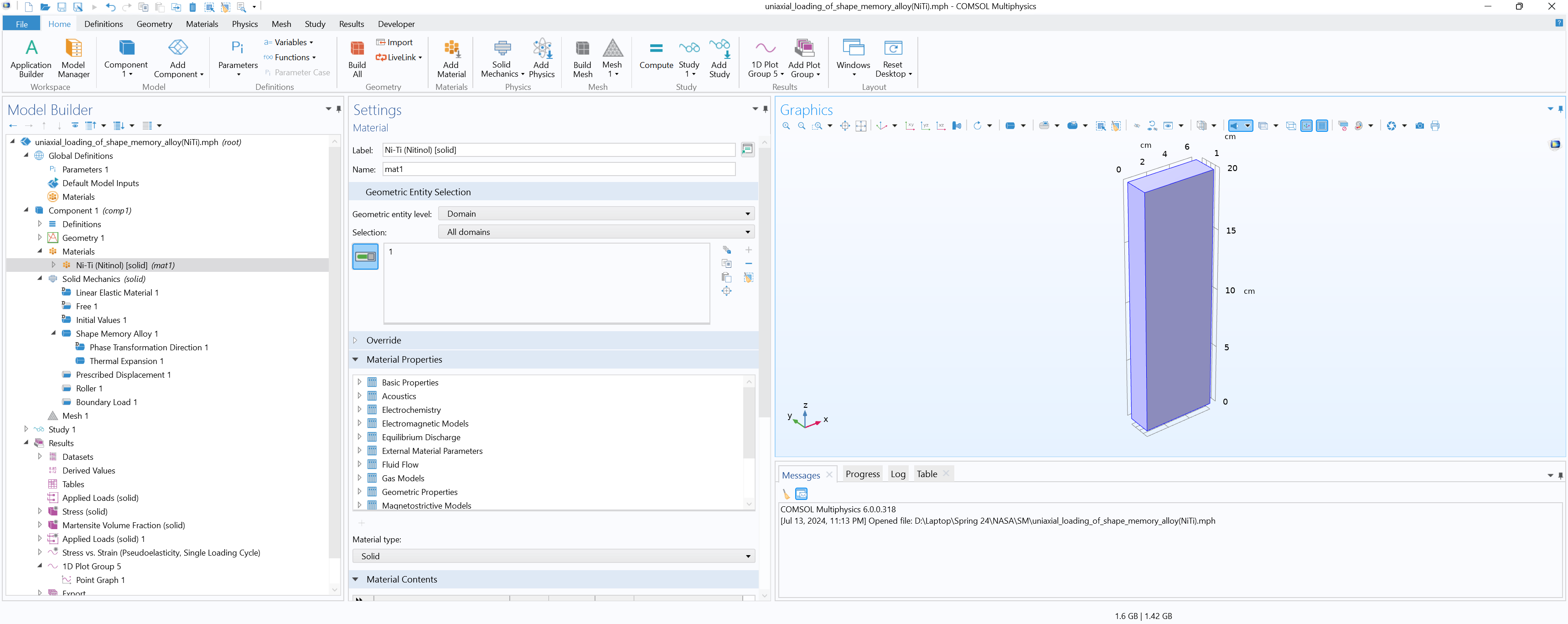
Task: Switch to the XY view
Action: pyautogui.click(x=910, y=126)
